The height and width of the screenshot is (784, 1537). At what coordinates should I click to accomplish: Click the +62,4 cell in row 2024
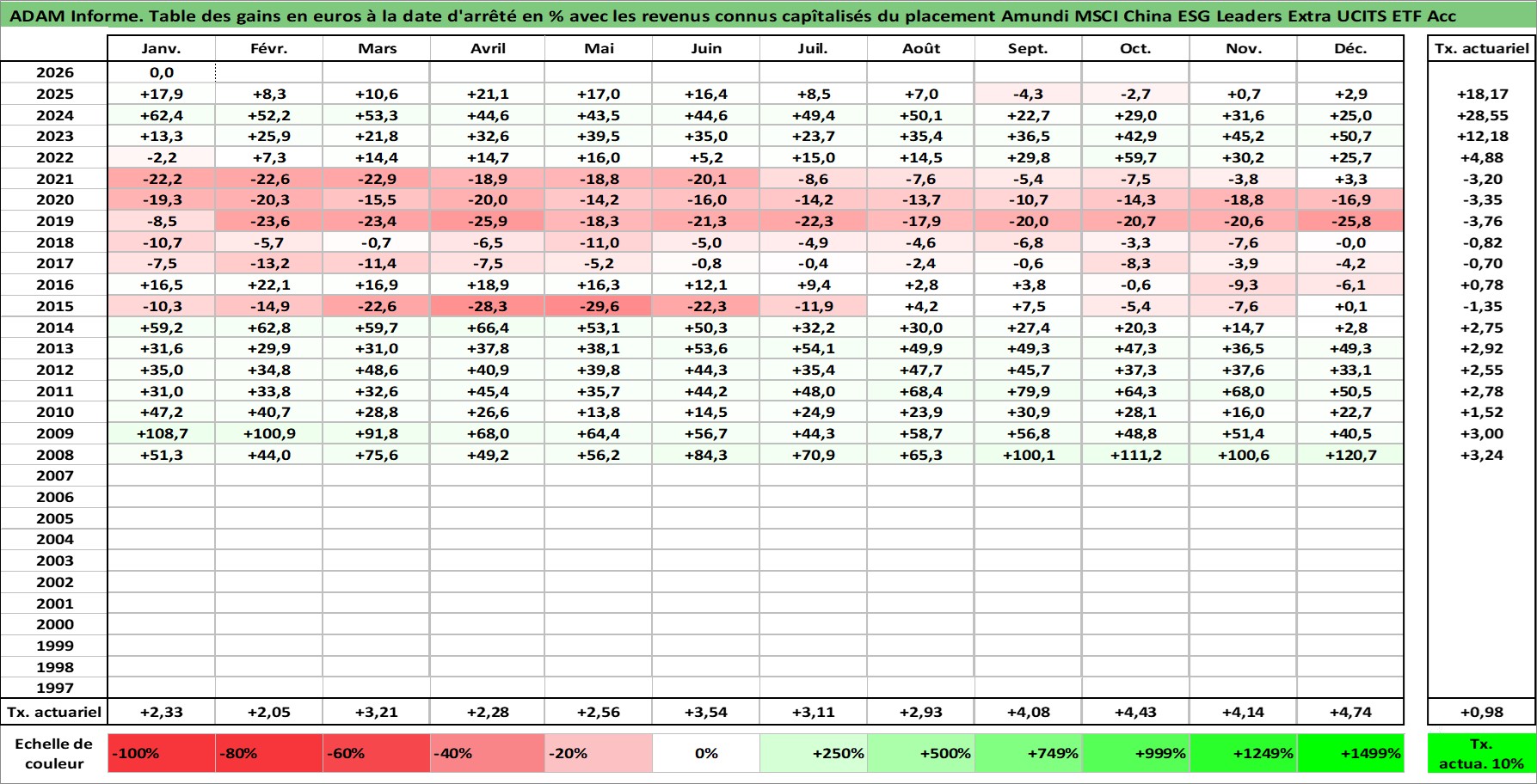pos(162,115)
